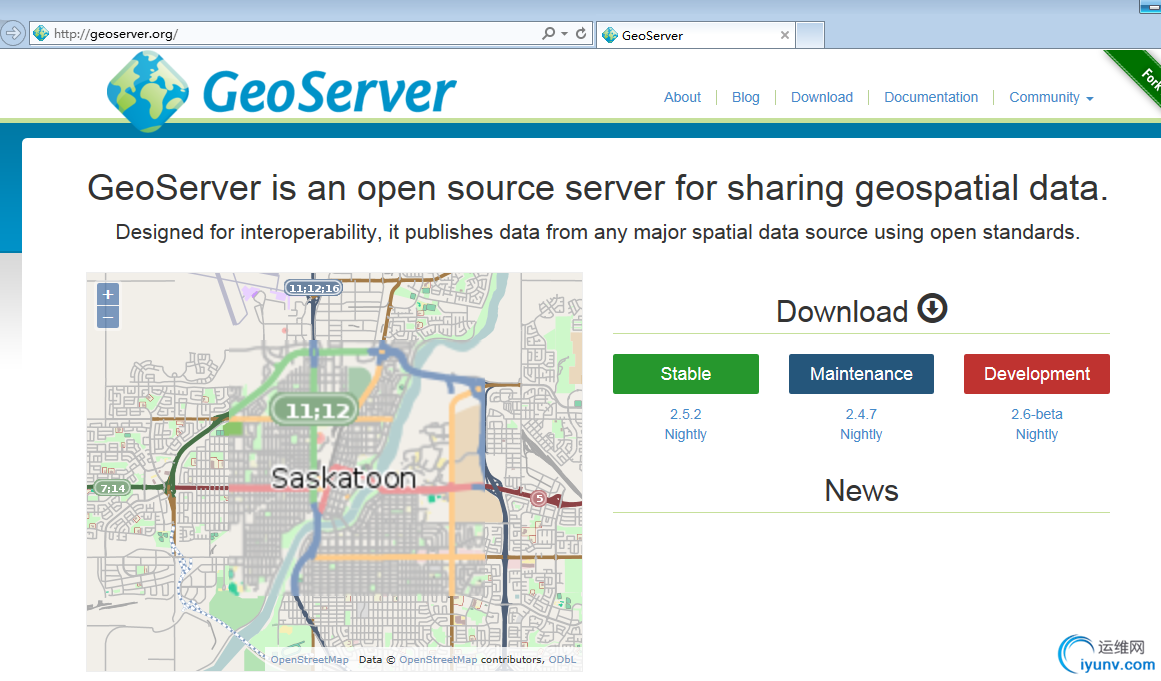
Task: Click the browser forward arrow button
Action: tap(13, 33)
